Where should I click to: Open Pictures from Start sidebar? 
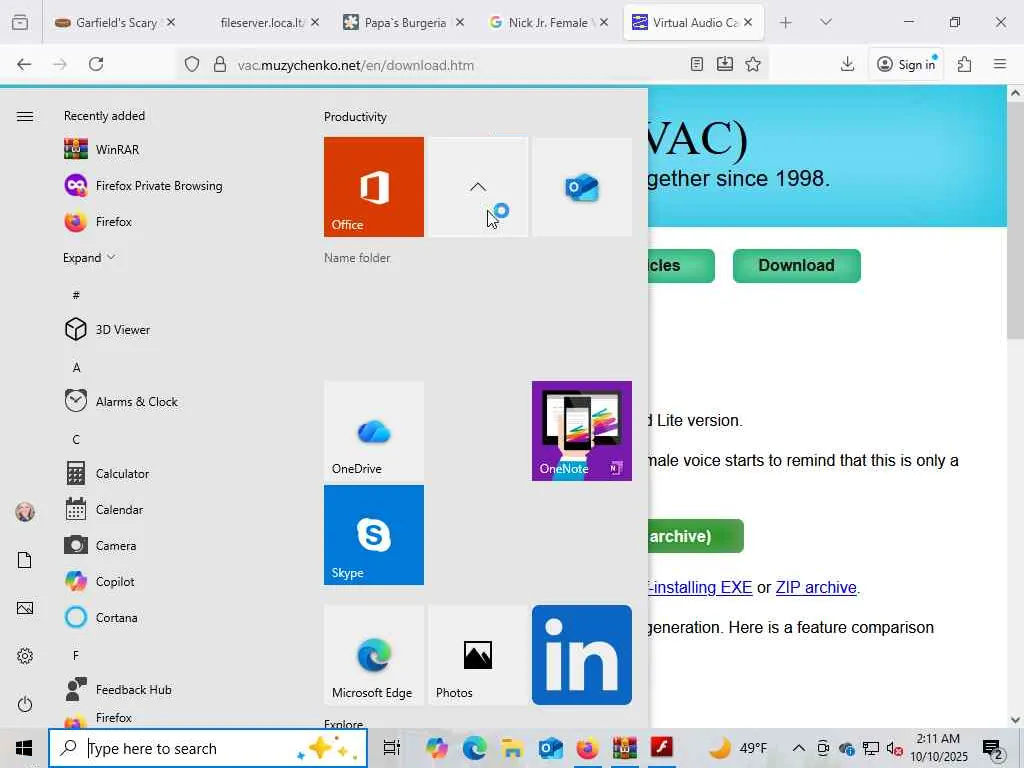pyautogui.click(x=25, y=608)
